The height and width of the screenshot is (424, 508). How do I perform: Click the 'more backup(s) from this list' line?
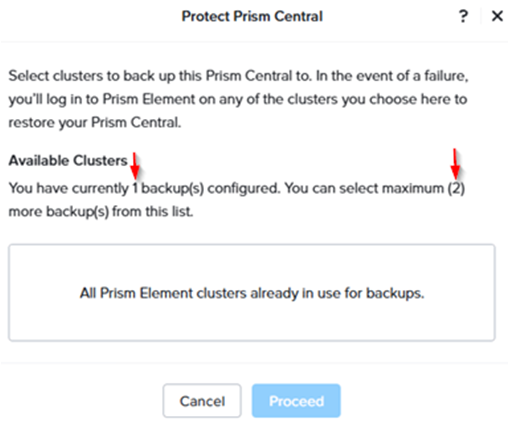pos(101,211)
